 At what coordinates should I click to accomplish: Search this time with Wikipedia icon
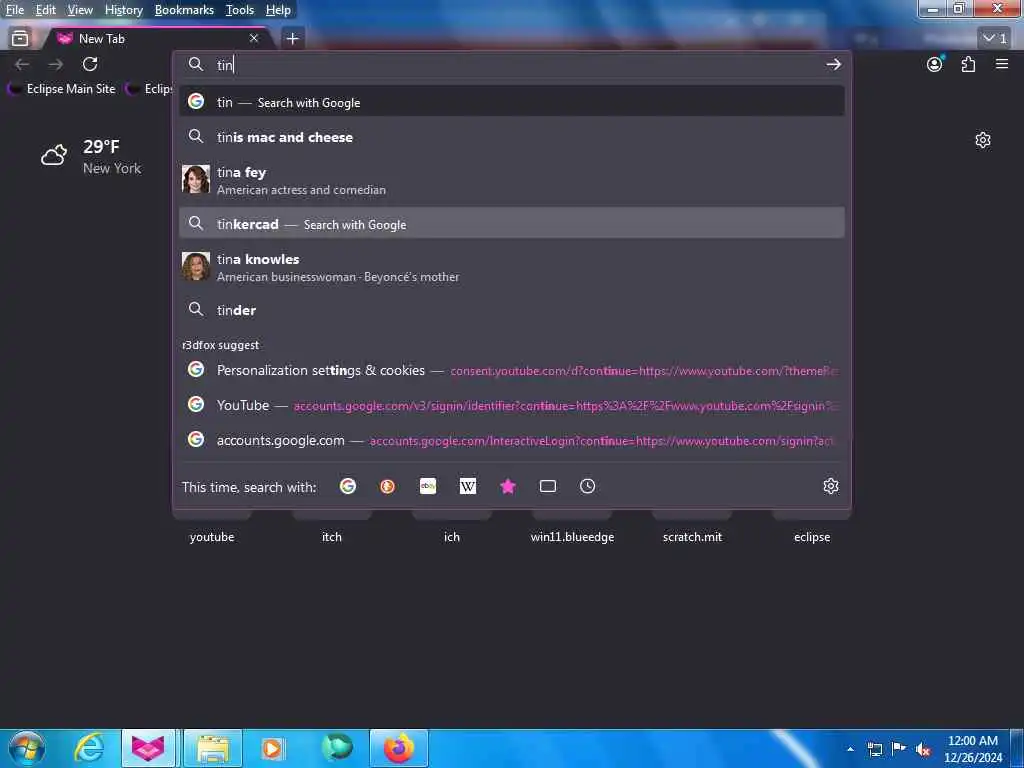tap(468, 486)
